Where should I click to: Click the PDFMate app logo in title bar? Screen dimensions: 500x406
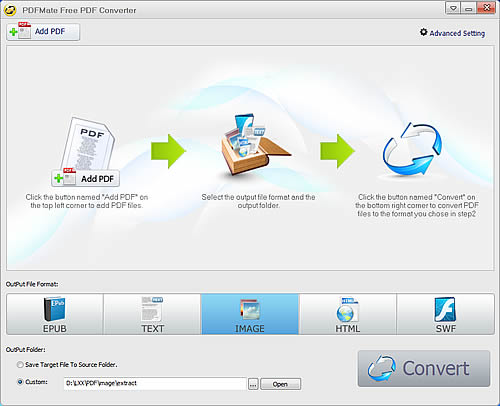click(x=10, y=10)
